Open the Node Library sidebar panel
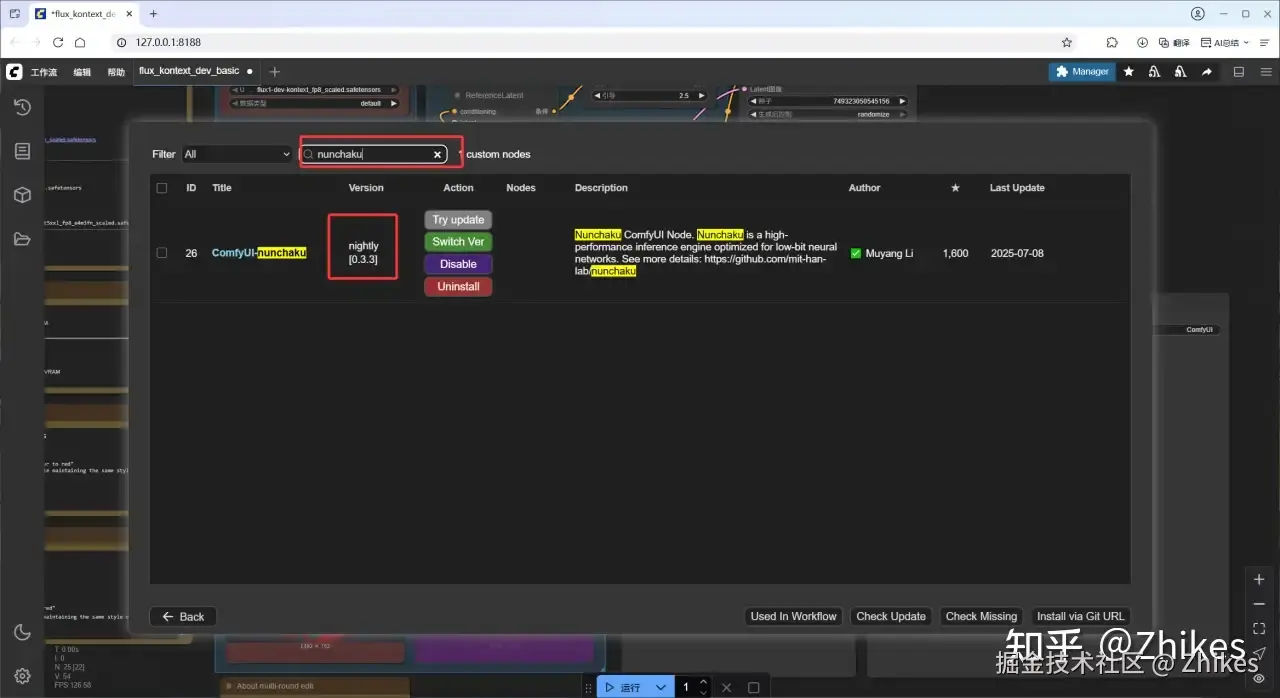 (x=22, y=151)
